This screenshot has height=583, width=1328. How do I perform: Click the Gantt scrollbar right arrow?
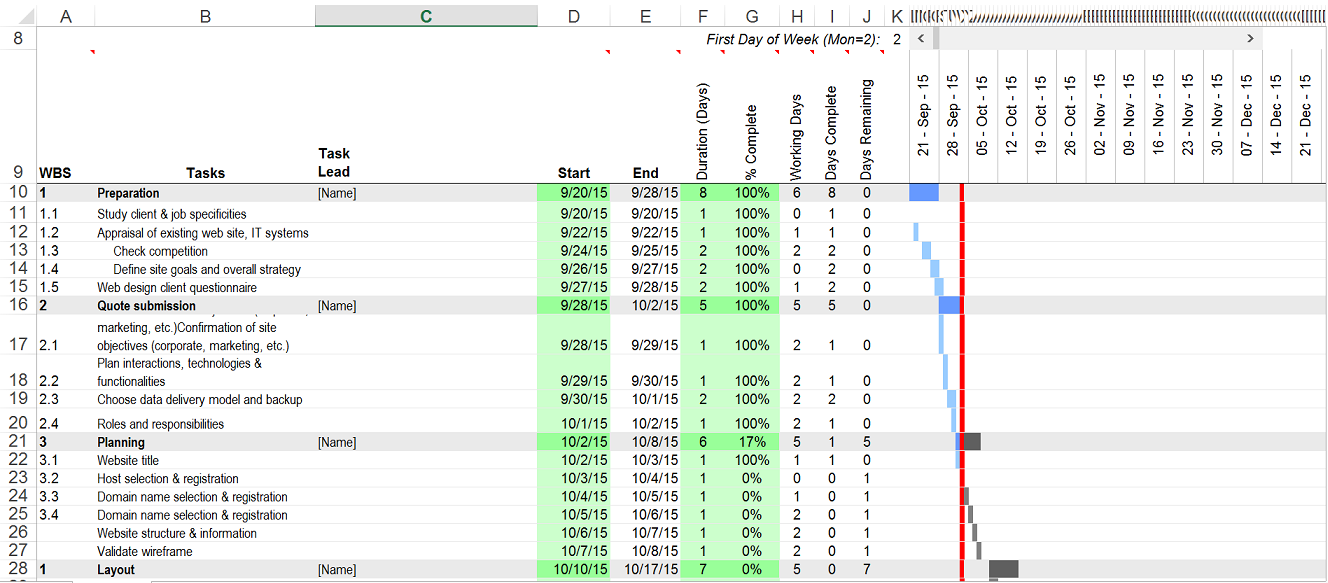pos(1250,38)
